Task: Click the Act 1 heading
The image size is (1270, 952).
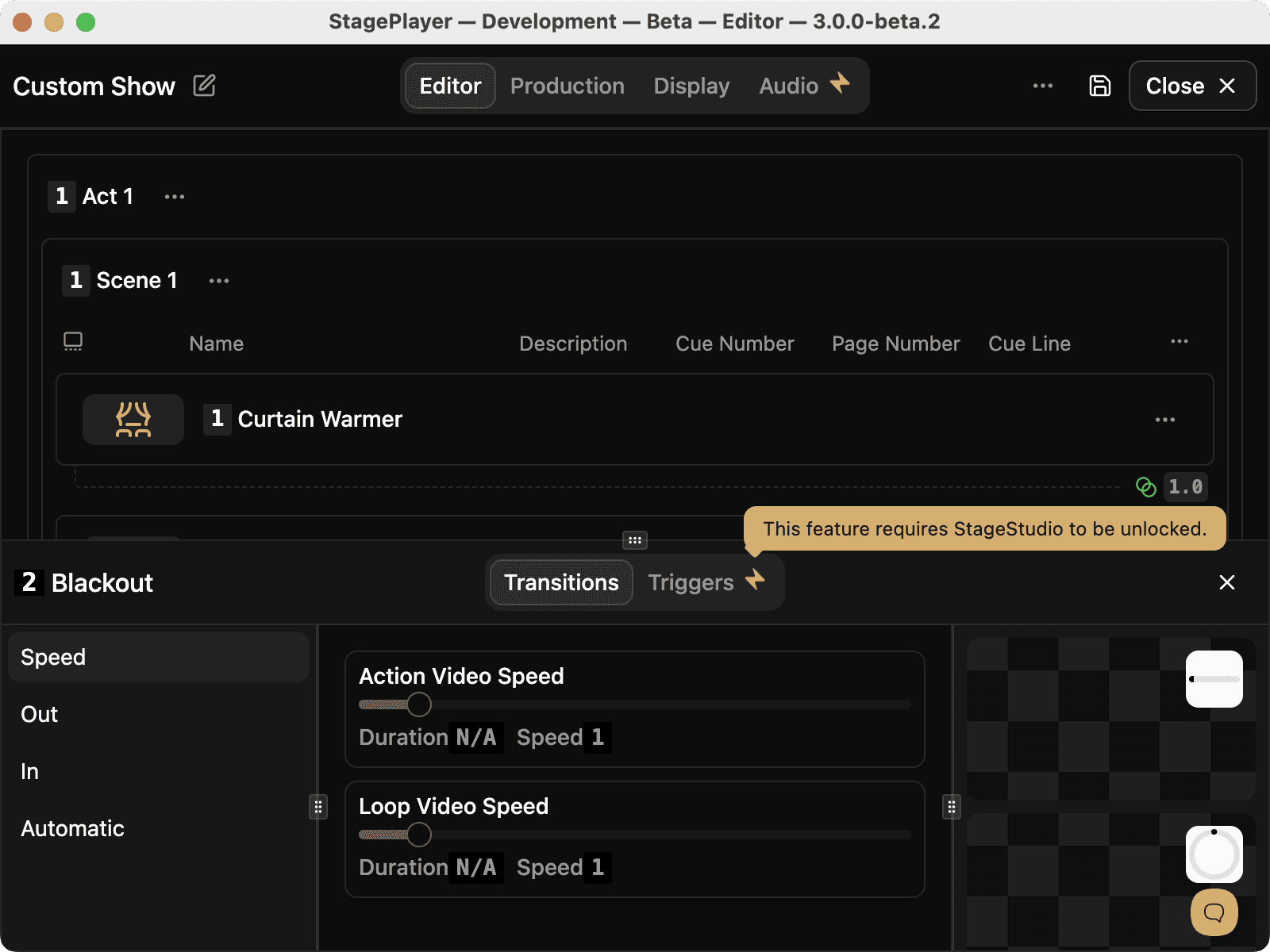Action: [x=108, y=196]
